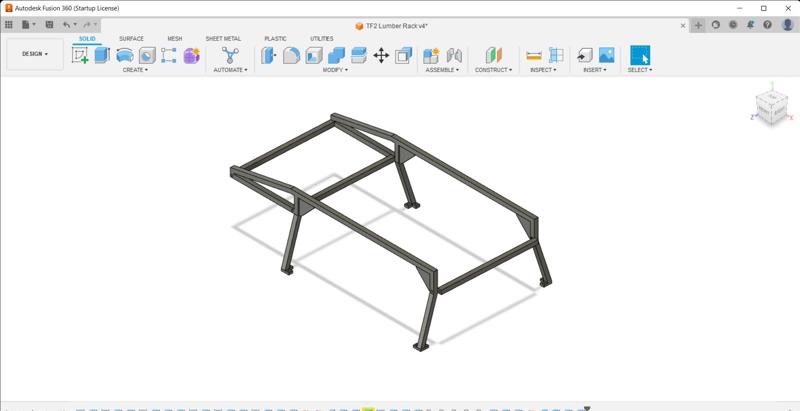The image size is (800, 411).
Task: Select the TF2 Lumber Rack v4 document tab
Action: pos(391,25)
